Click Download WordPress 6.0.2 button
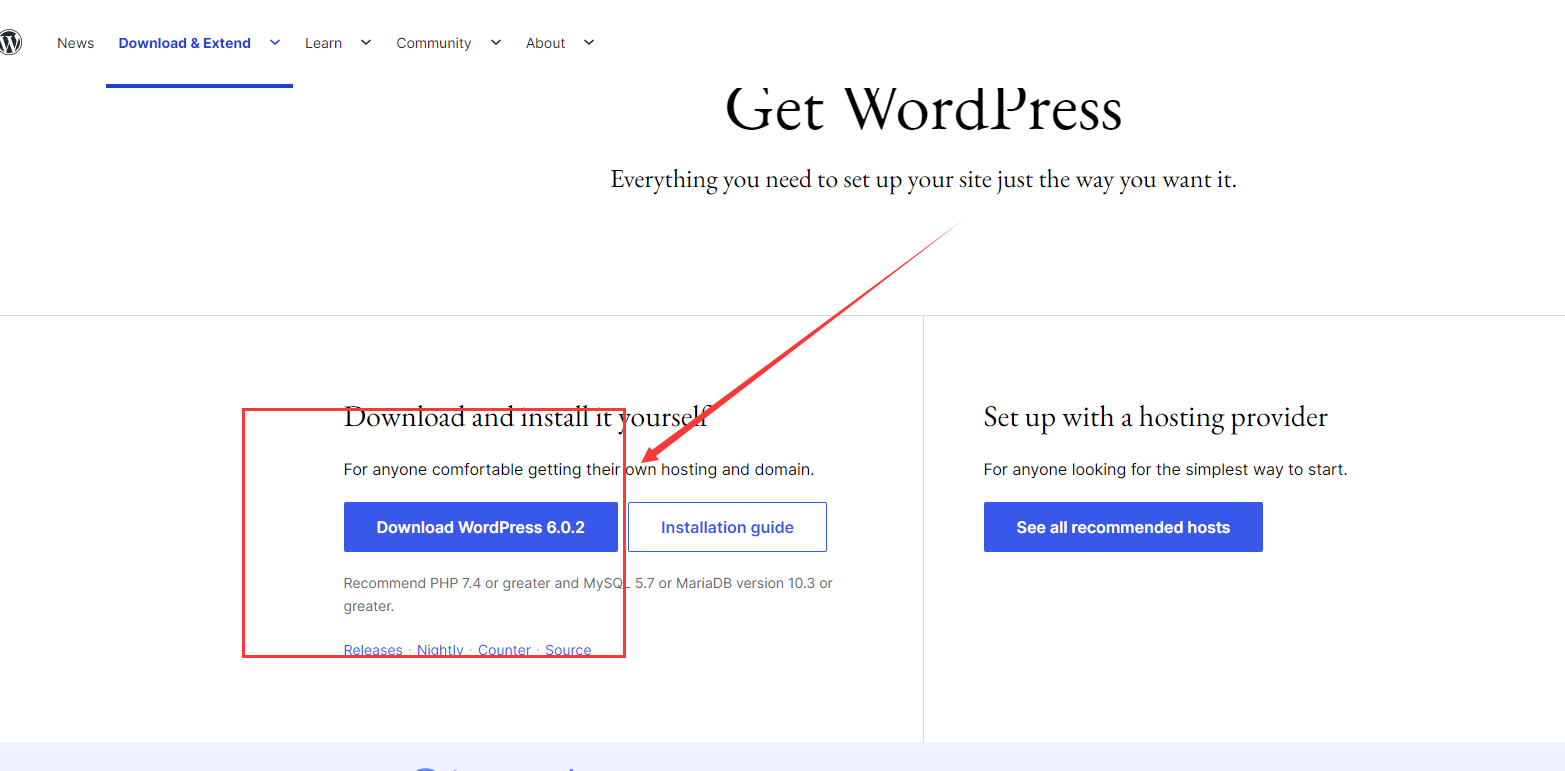The height and width of the screenshot is (771, 1565). click(480, 527)
